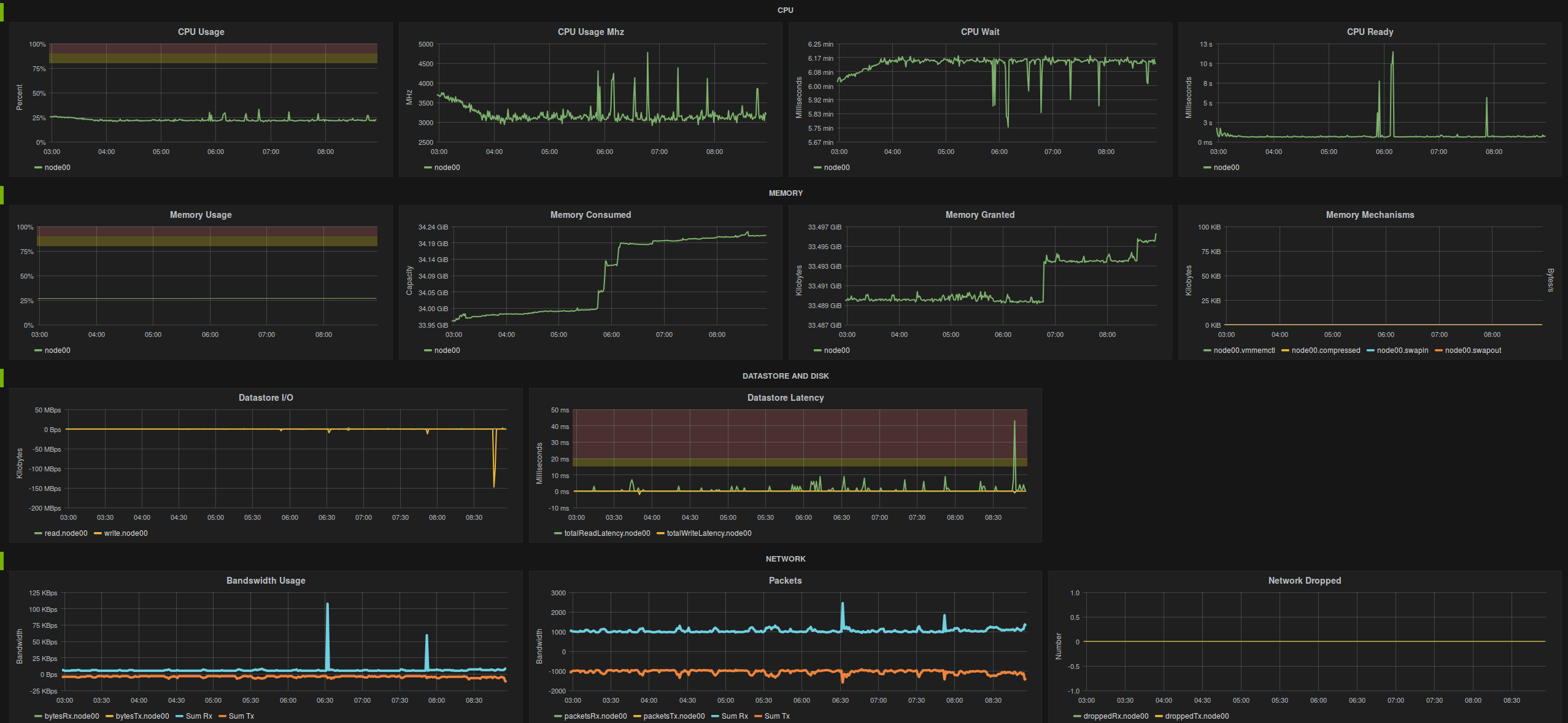The image size is (1568, 723).
Task: Click the CPU Ready panel title
Action: [x=1369, y=32]
